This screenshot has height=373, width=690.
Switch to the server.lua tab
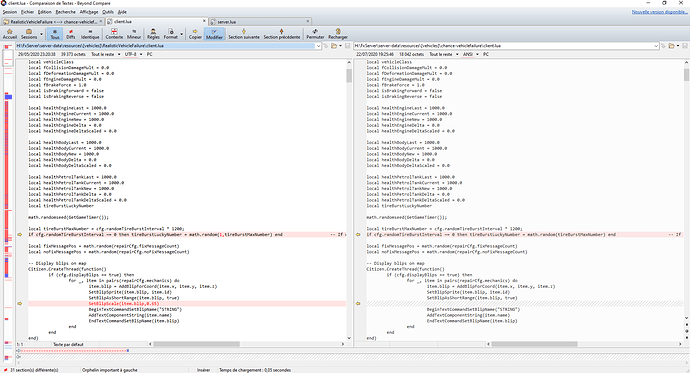click(x=259, y=21)
